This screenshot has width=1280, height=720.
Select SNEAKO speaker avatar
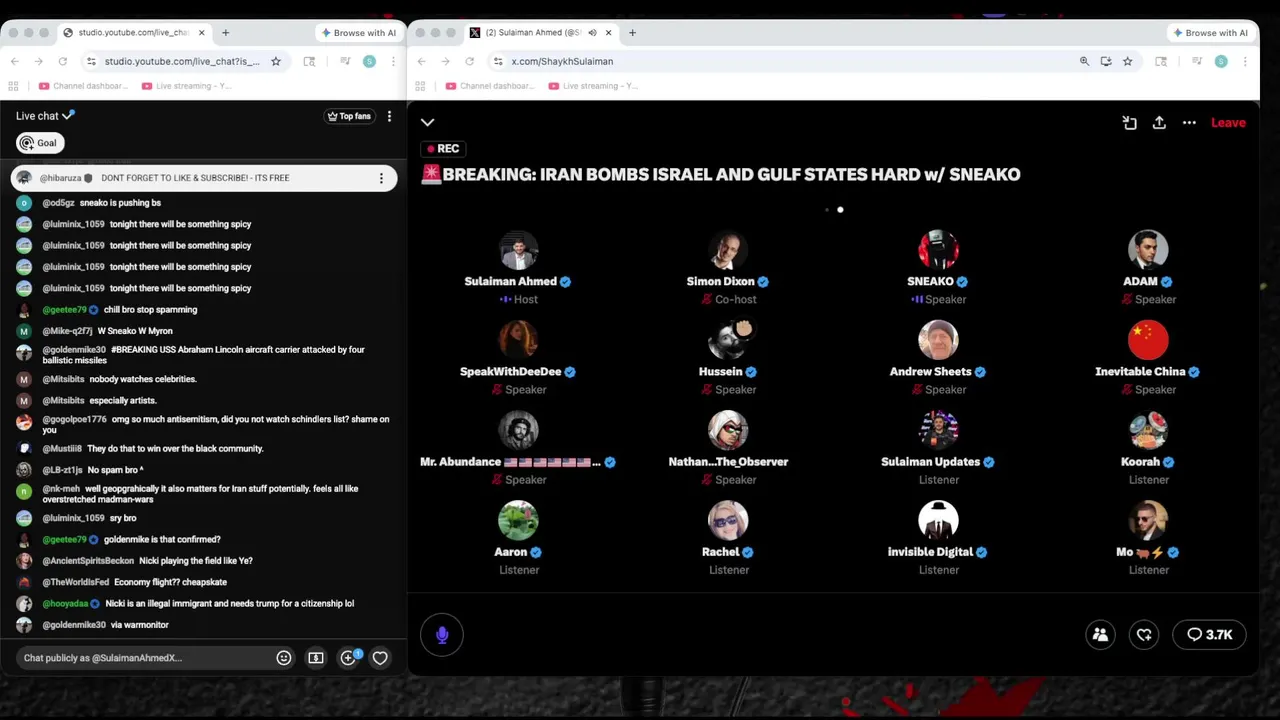click(938, 250)
